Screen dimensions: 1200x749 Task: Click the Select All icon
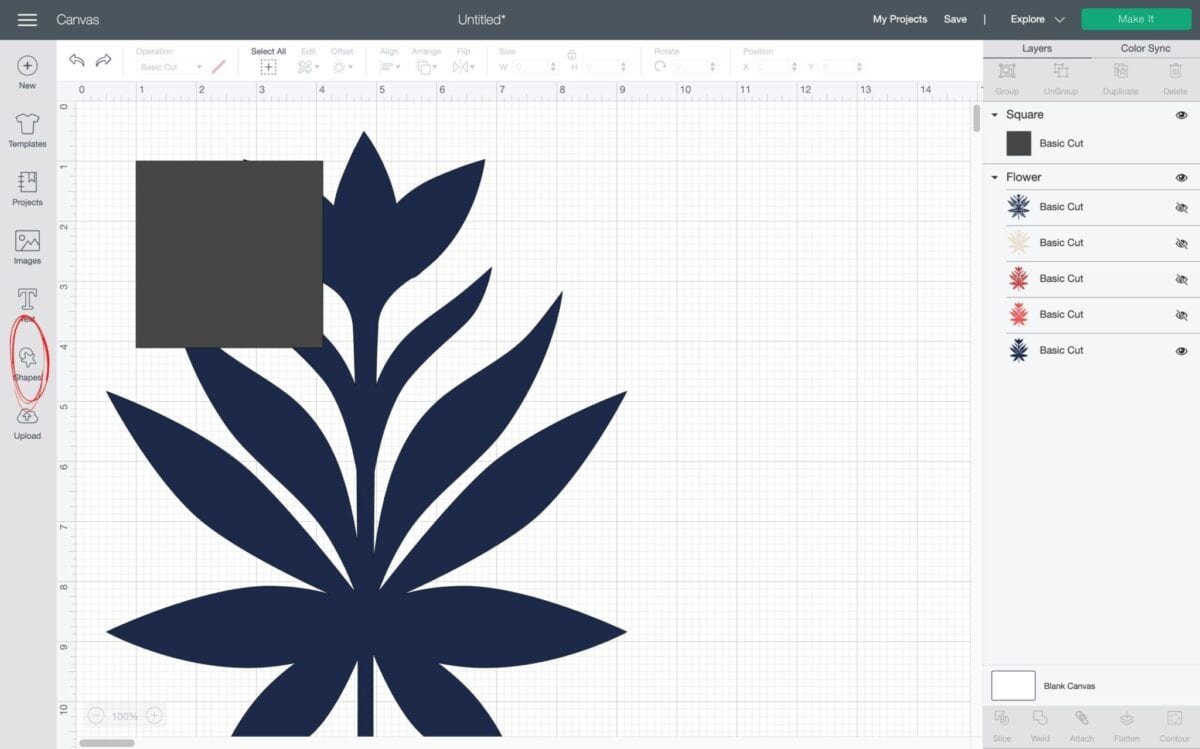[268, 67]
